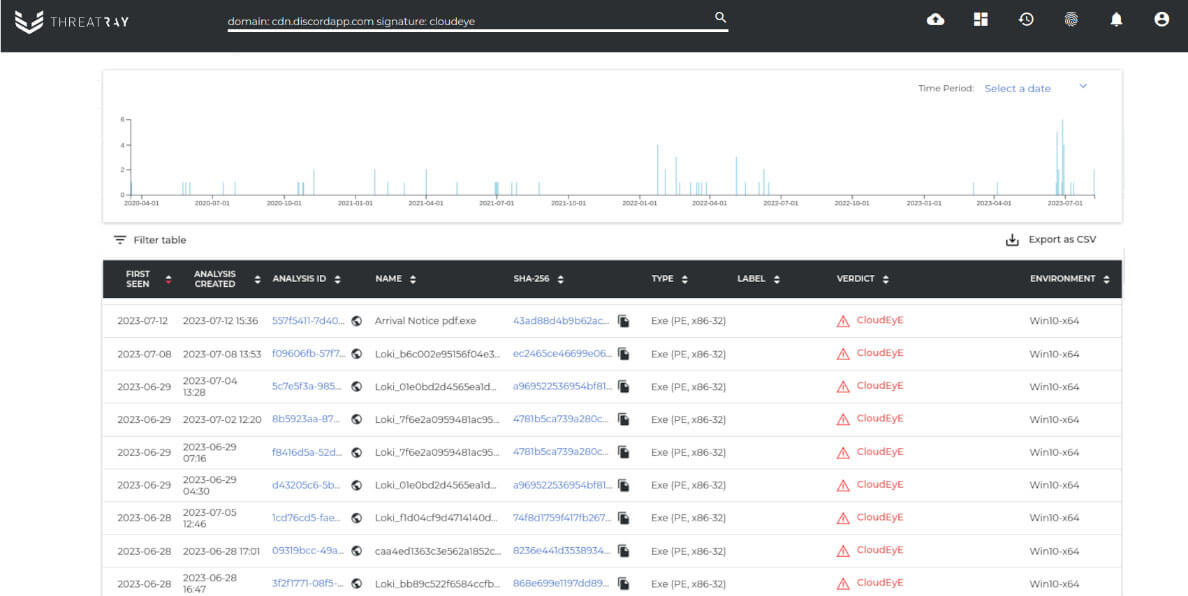
Task: Open Select a date picker
Action: (1018, 89)
